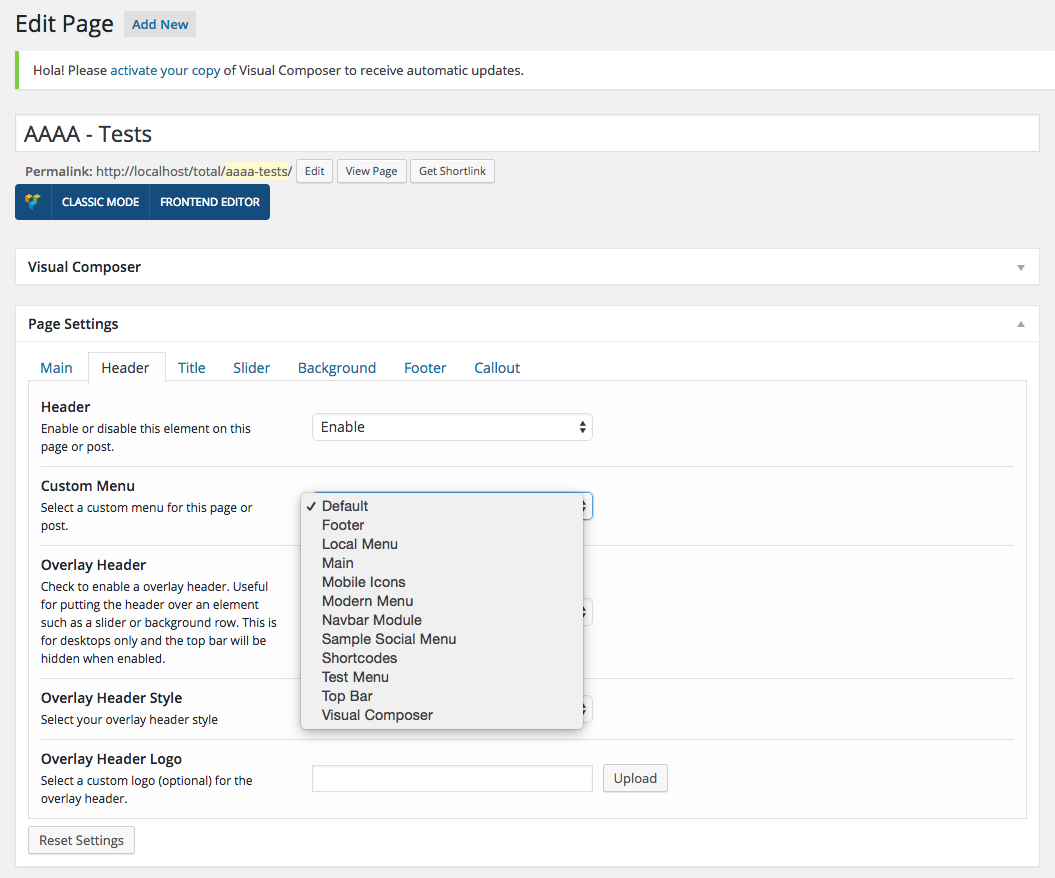The width and height of the screenshot is (1055, 878).
Task: Select Navbar Module option
Action: (441, 620)
